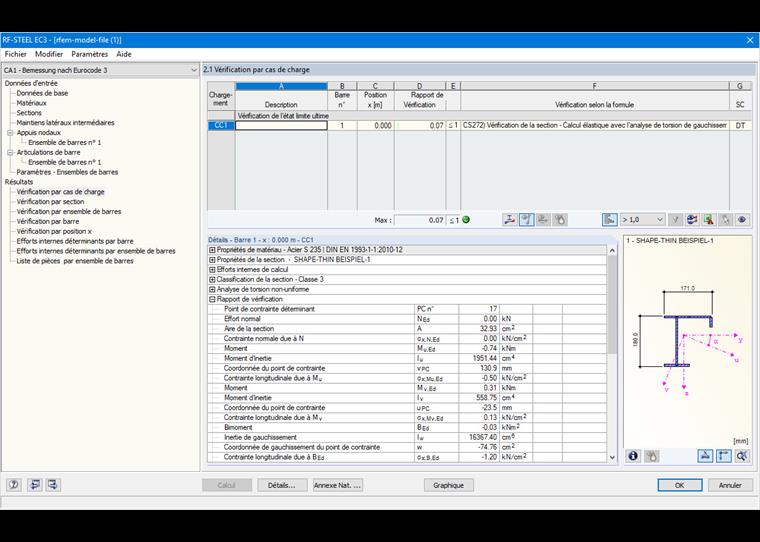Select Vérification par ensemble de barres
Image resolution: width=760 pixels, height=542 pixels.
tap(69, 211)
